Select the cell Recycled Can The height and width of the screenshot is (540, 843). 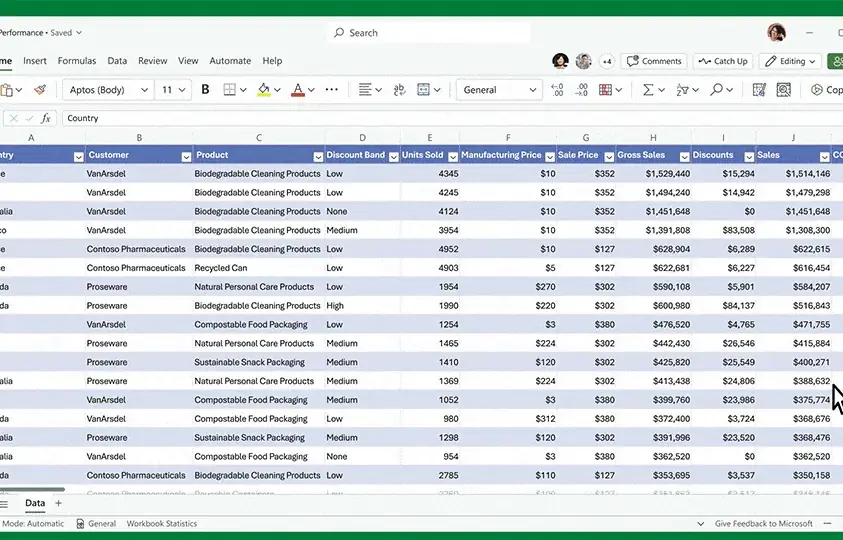[259, 268]
